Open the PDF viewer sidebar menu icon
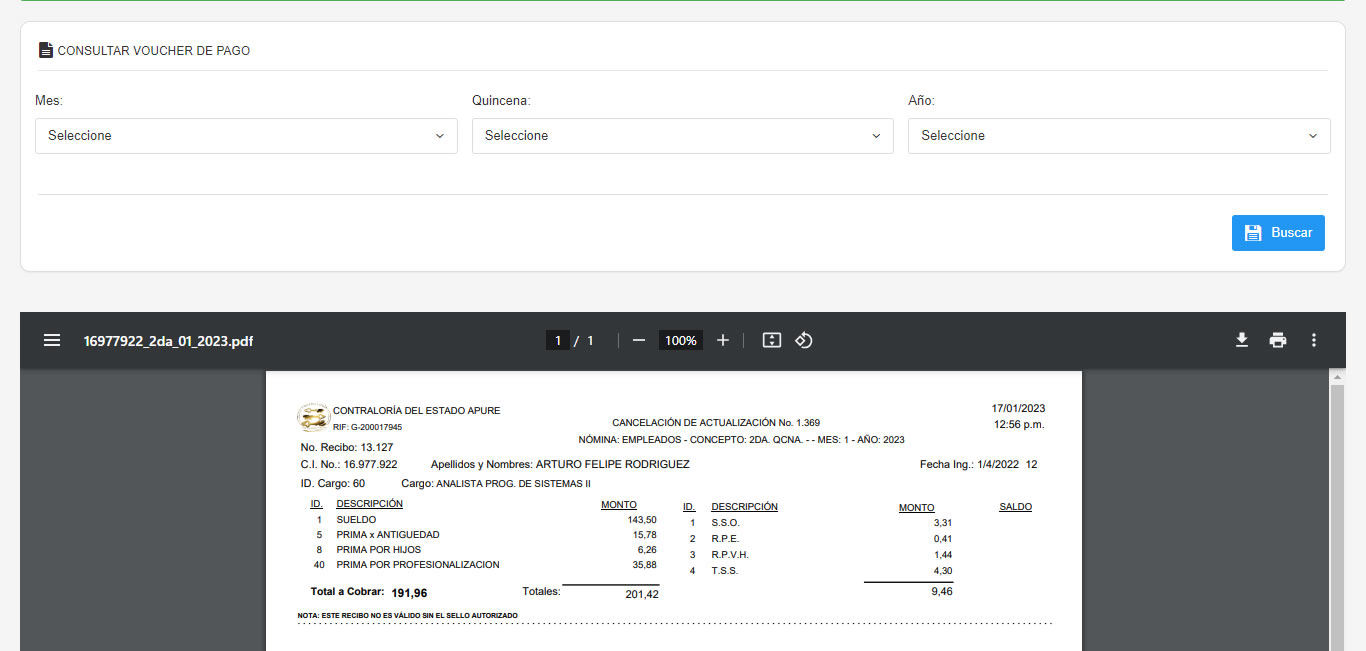 click(x=52, y=341)
